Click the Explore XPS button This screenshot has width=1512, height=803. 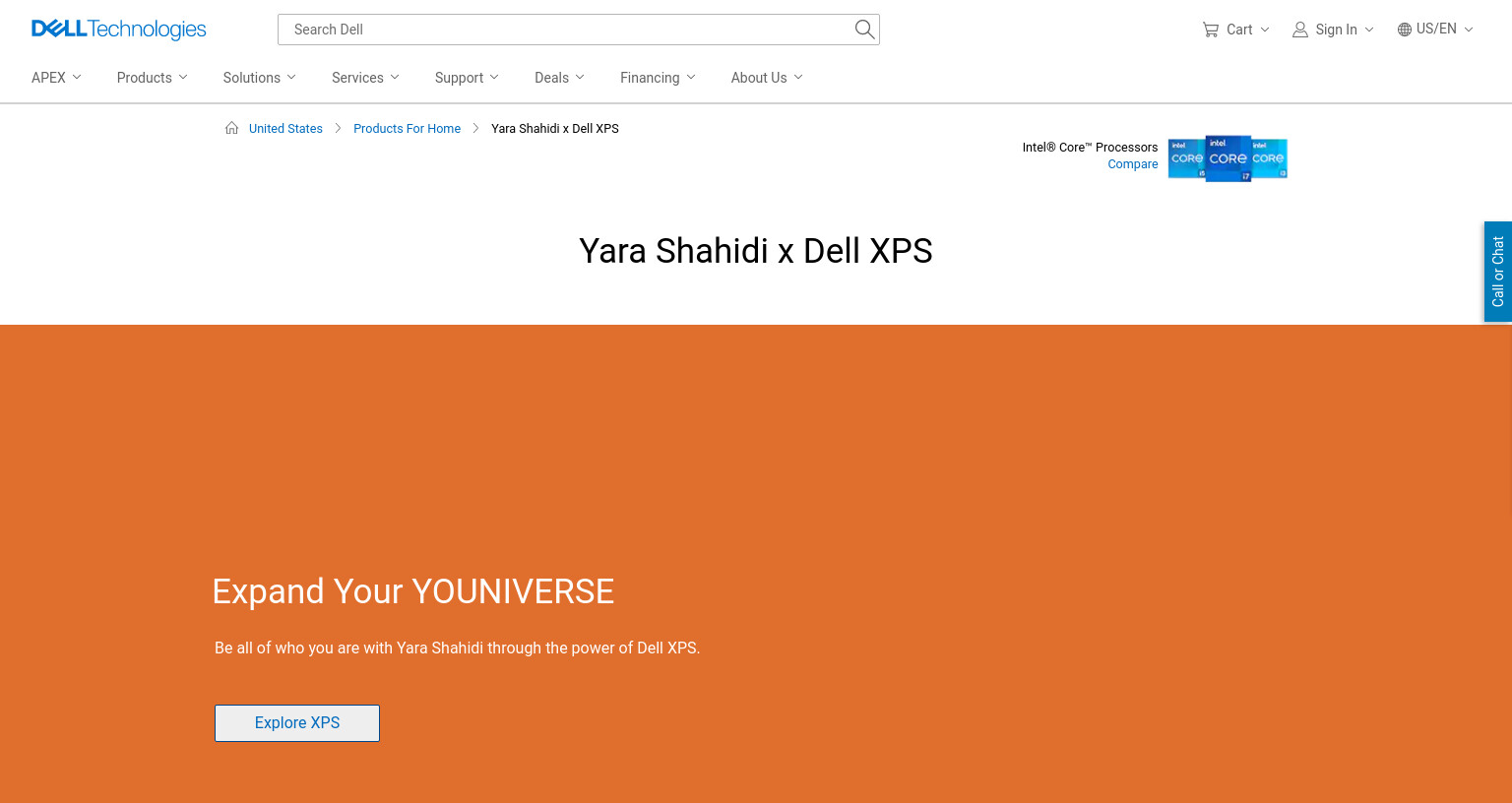point(297,723)
